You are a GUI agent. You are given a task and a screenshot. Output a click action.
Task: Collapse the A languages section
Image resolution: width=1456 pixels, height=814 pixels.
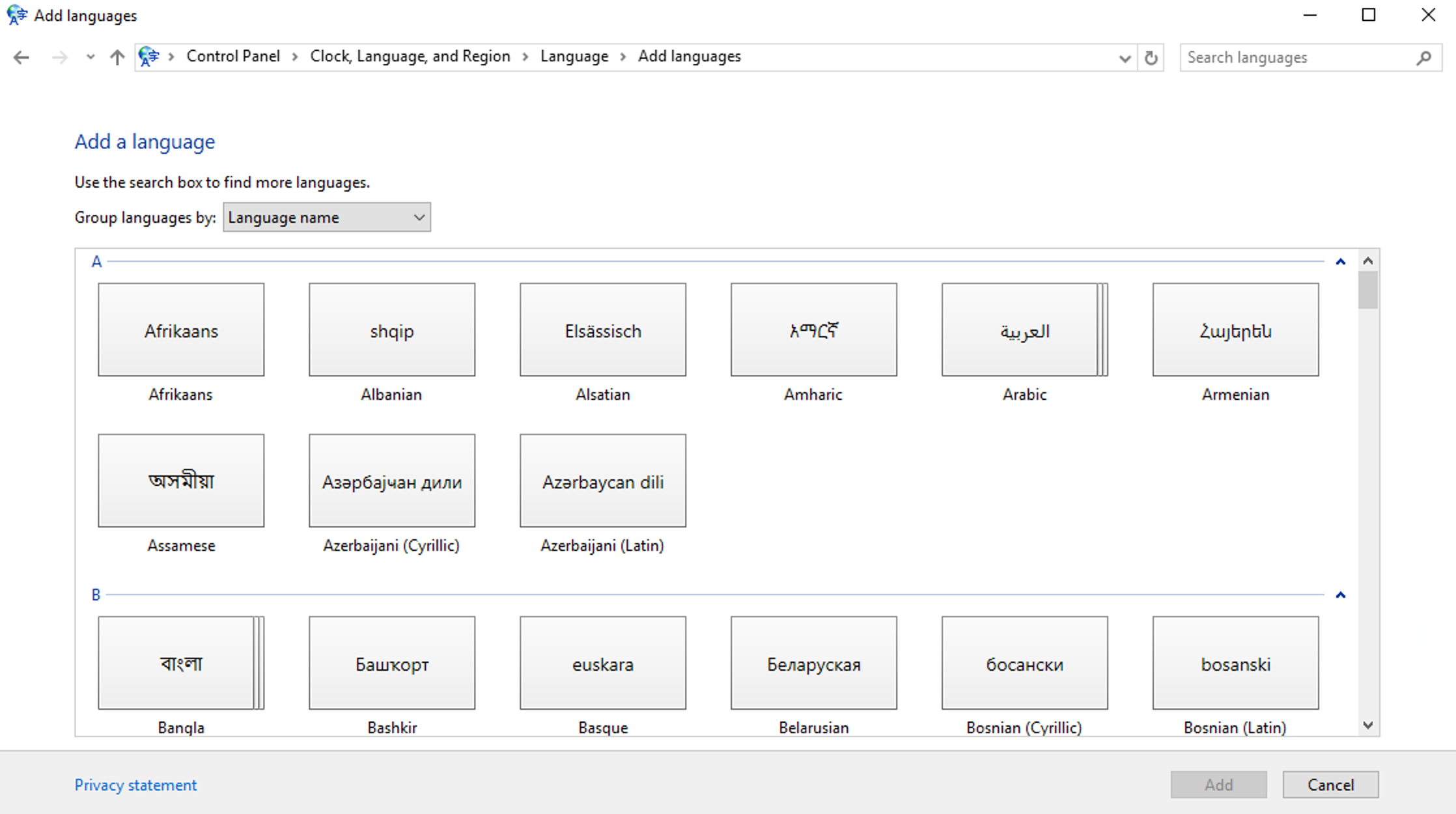tap(1341, 261)
